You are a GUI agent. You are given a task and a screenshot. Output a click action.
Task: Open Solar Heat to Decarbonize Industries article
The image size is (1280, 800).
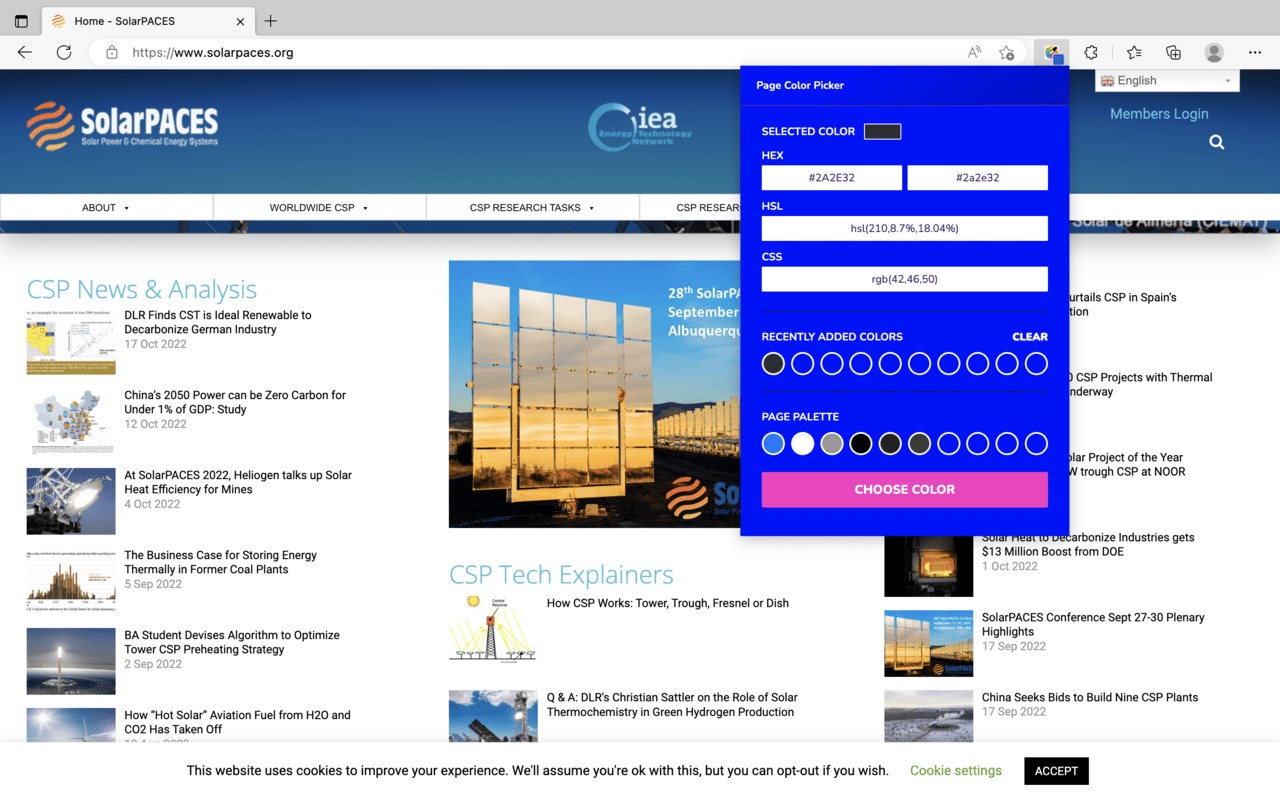[x=1088, y=544]
